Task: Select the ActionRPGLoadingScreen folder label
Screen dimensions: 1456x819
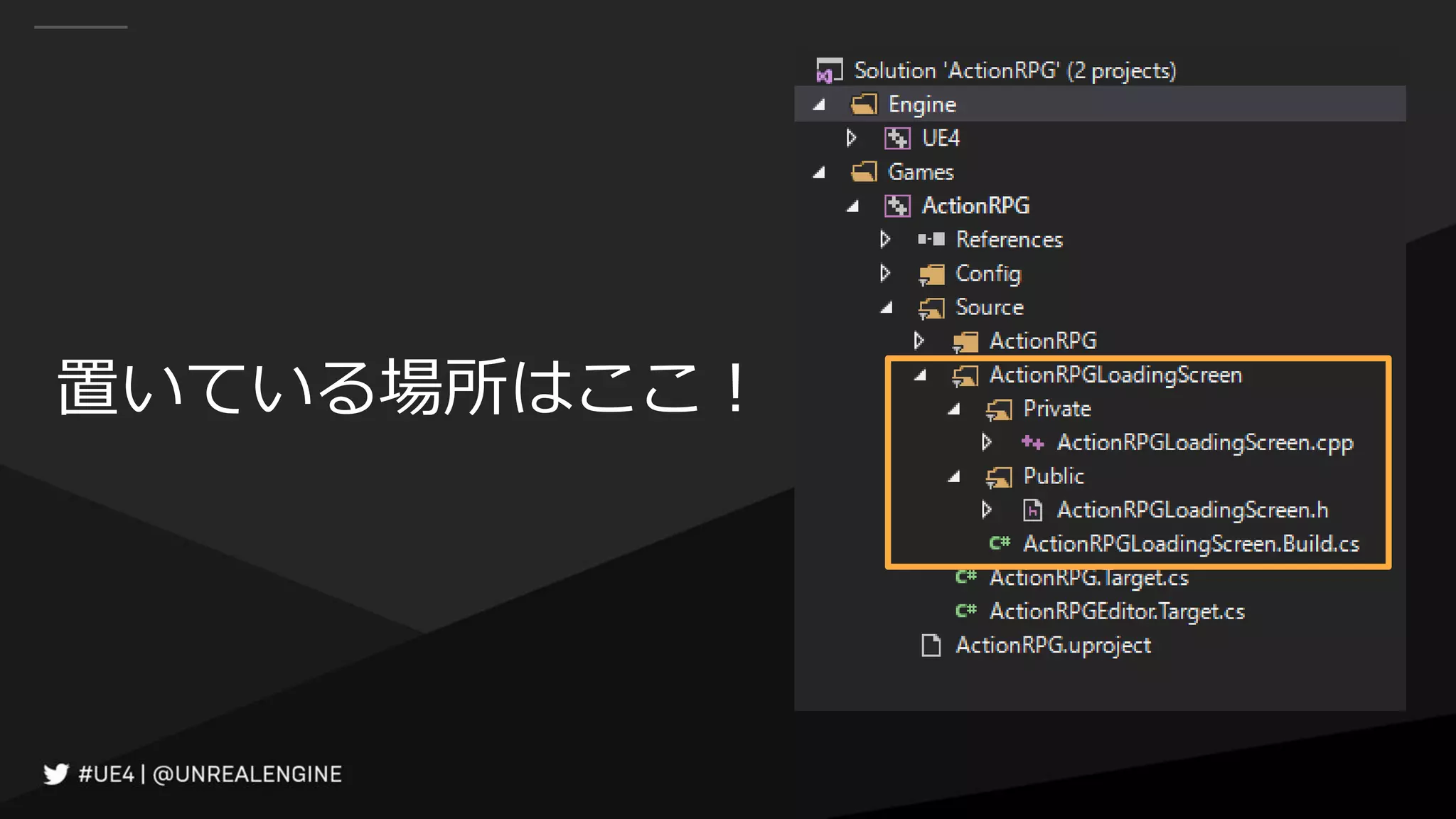Action: click(1115, 376)
